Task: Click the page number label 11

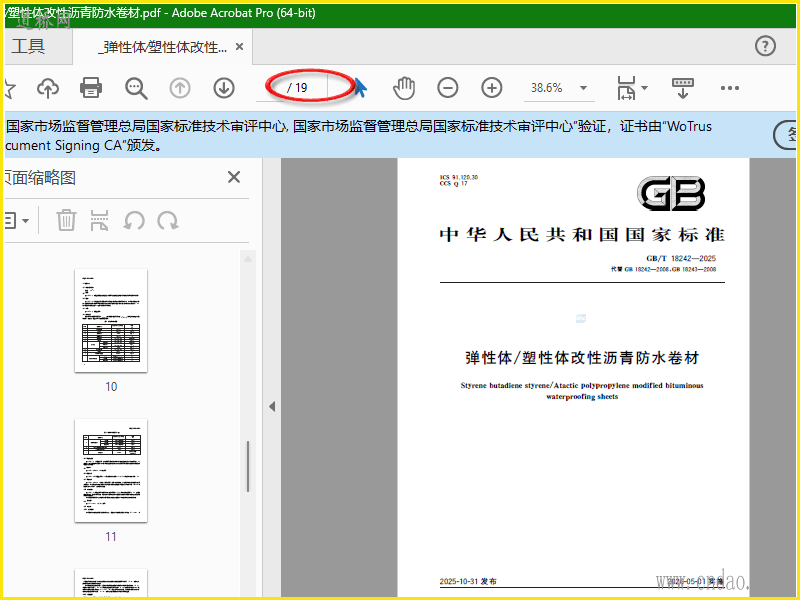Action: 111,537
